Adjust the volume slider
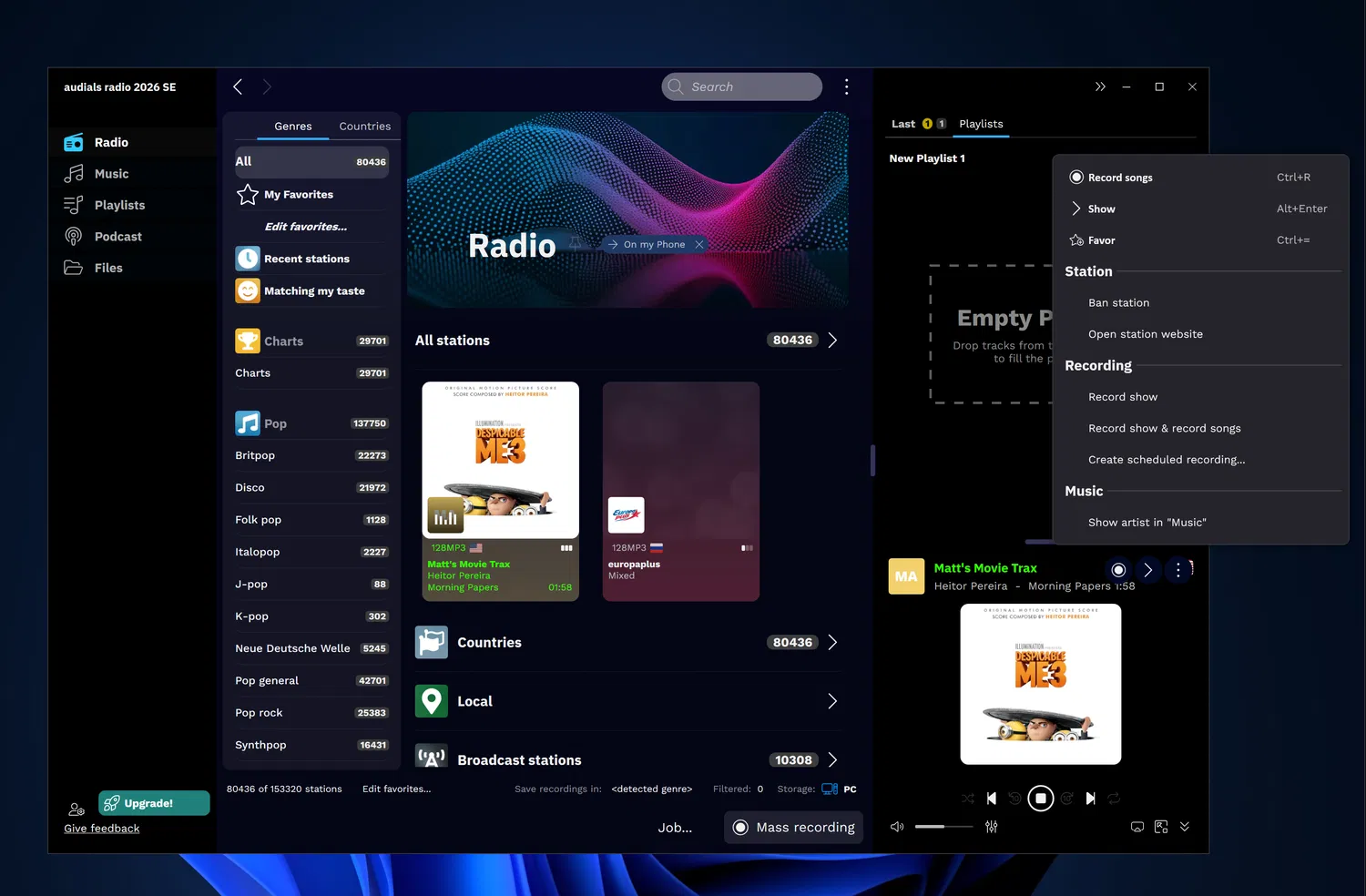The height and width of the screenshot is (896, 1366). (x=943, y=827)
